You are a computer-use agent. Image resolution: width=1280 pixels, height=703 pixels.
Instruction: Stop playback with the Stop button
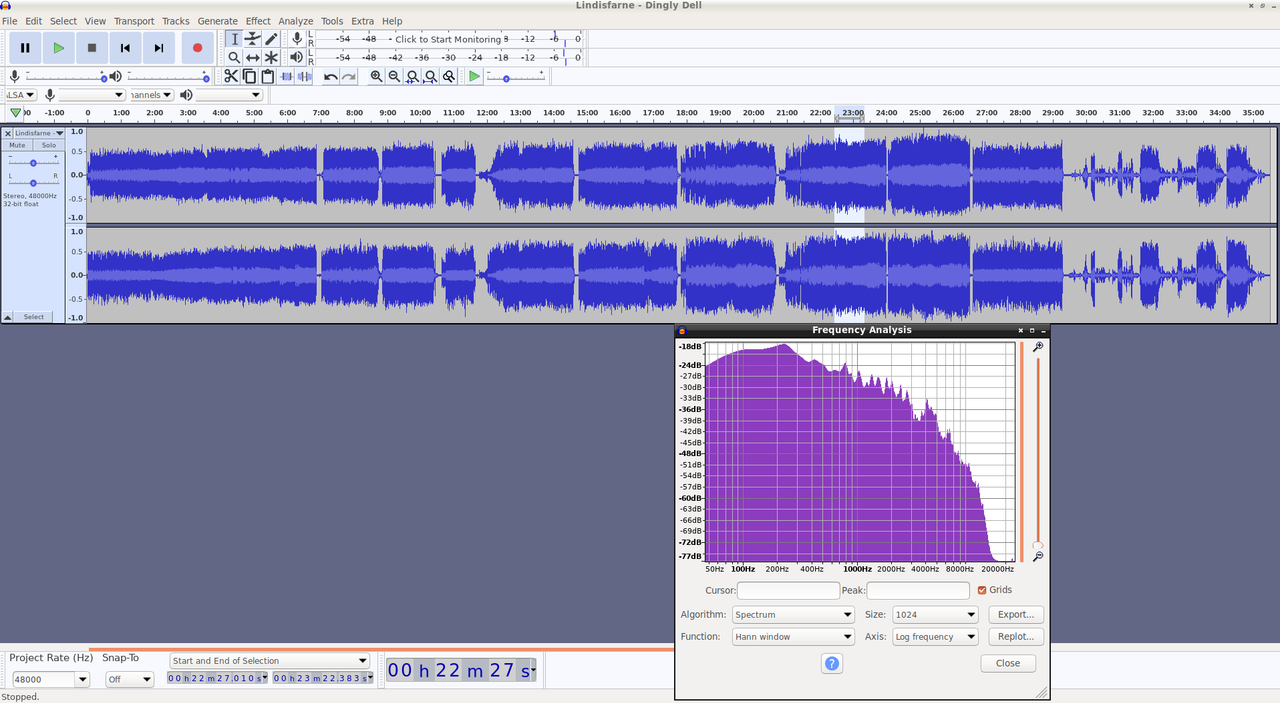[x=92, y=47]
